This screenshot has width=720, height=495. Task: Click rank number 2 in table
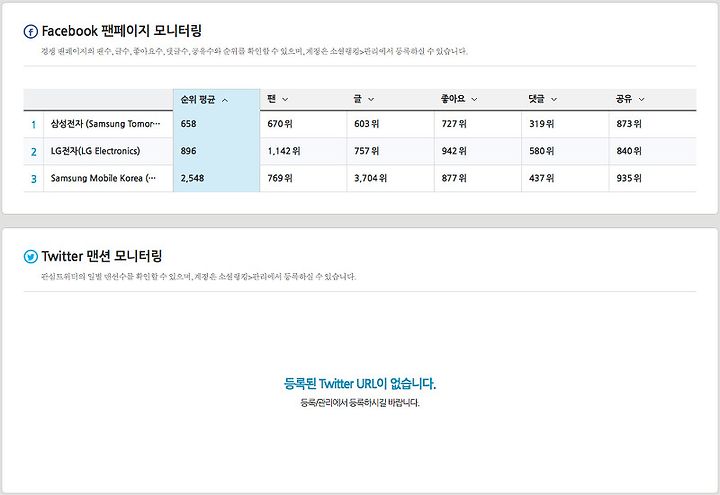pyautogui.click(x=34, y=152)
